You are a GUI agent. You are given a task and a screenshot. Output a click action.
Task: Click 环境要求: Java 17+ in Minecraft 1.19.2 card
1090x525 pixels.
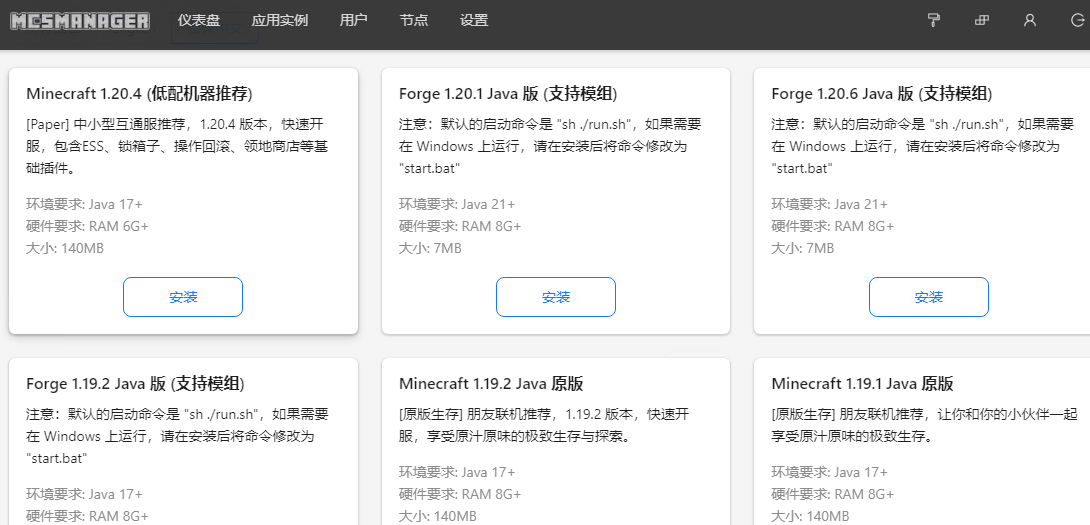[x=457, y=472]
